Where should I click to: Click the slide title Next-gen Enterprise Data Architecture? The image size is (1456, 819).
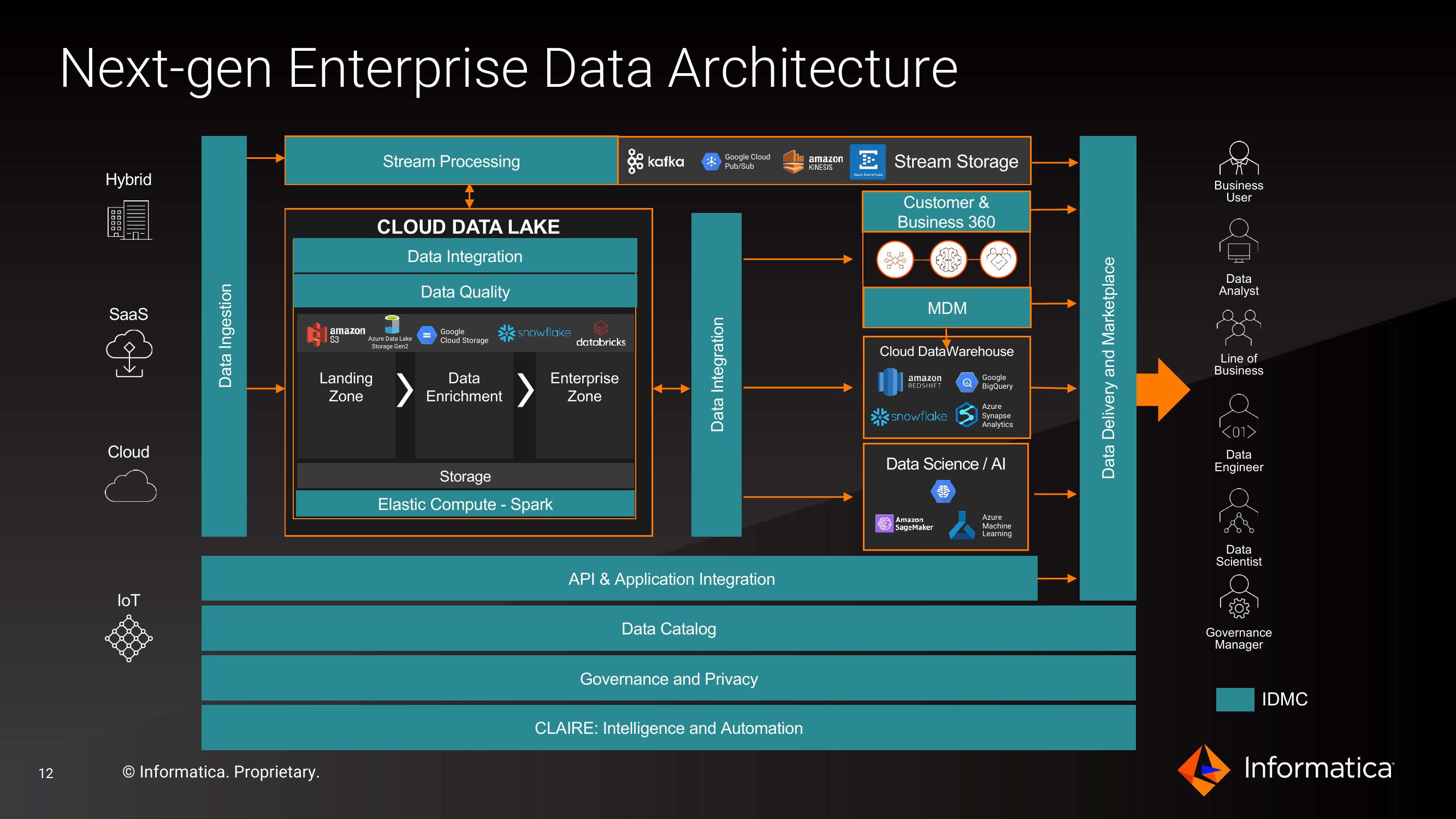point(508,68)
